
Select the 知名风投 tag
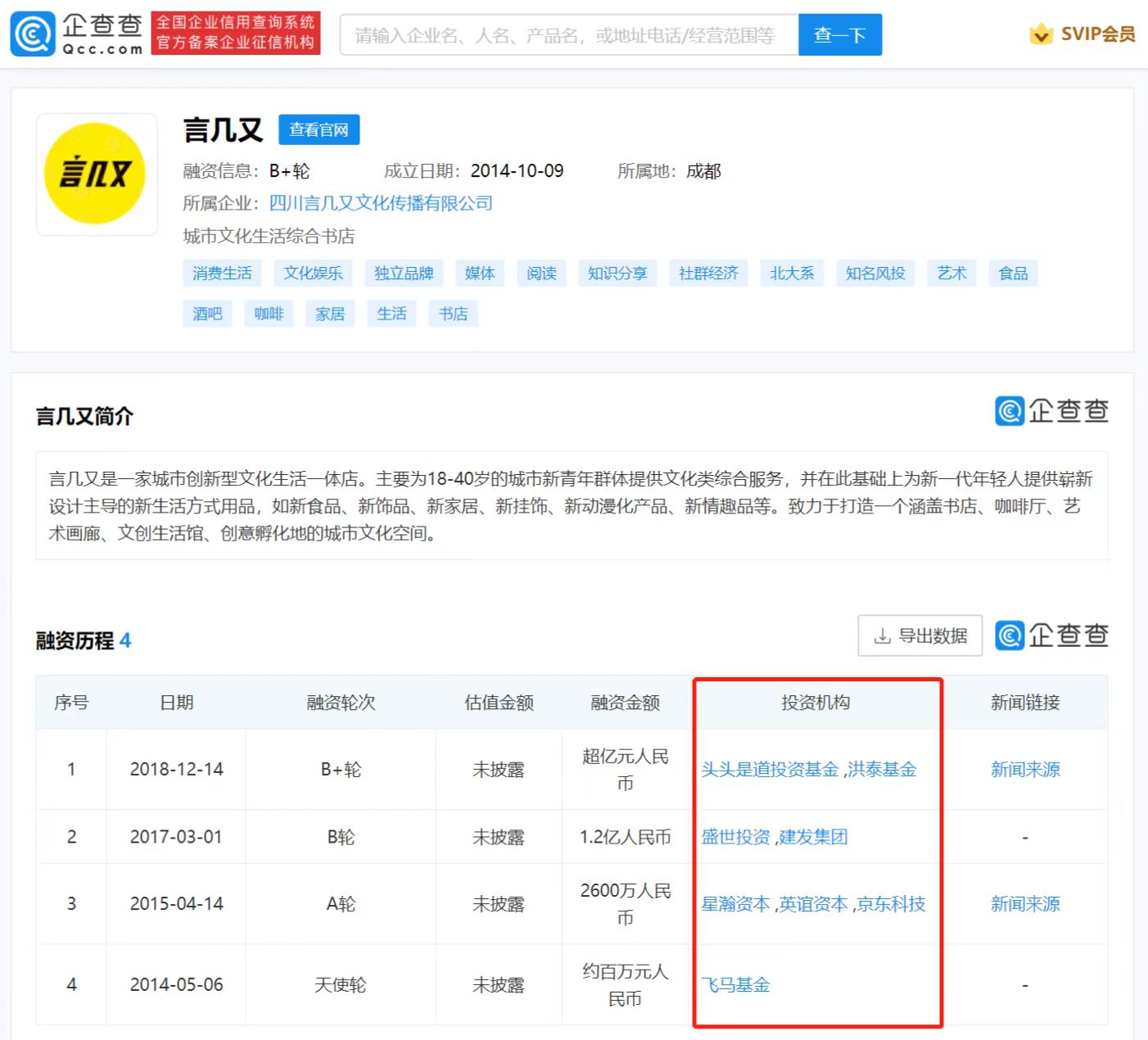tap(875, 274)
